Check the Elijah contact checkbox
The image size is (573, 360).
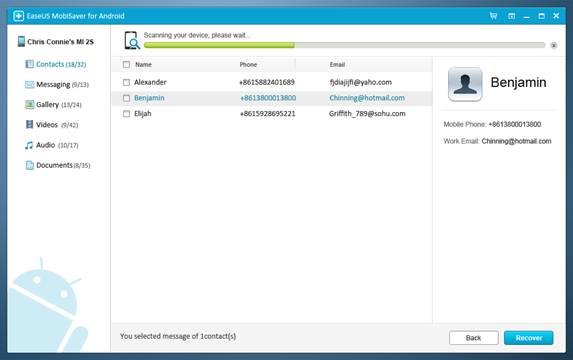pos(126,114)
